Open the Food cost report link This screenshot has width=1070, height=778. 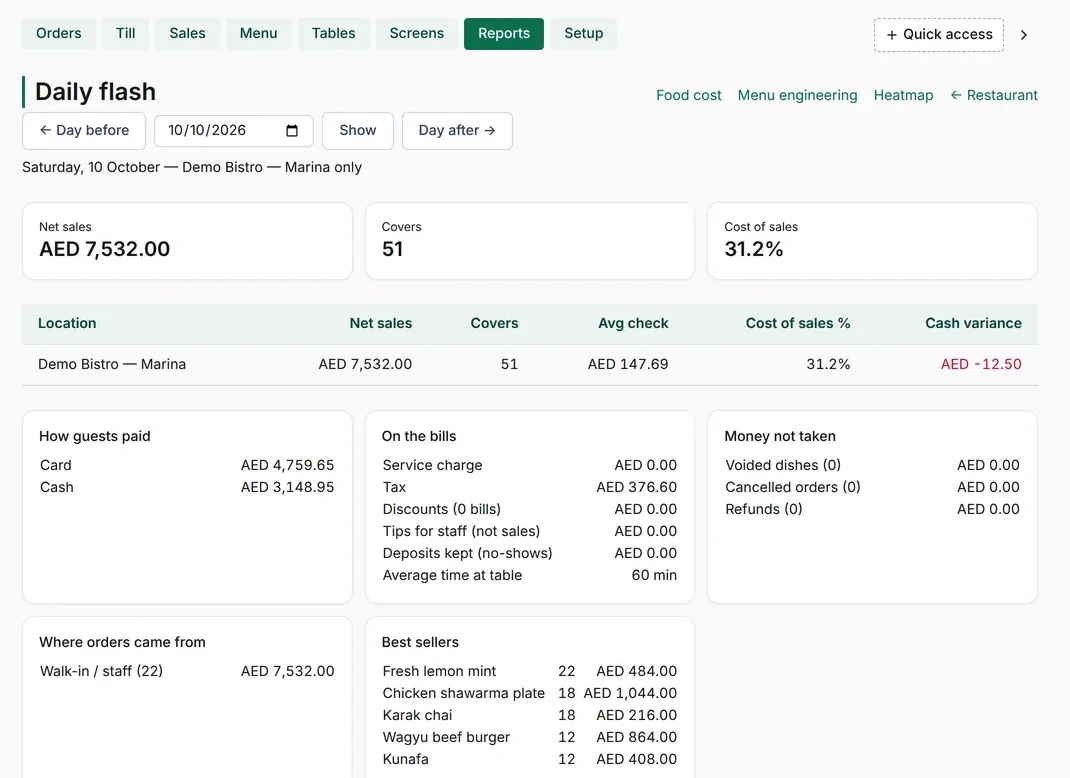(689, 96)
